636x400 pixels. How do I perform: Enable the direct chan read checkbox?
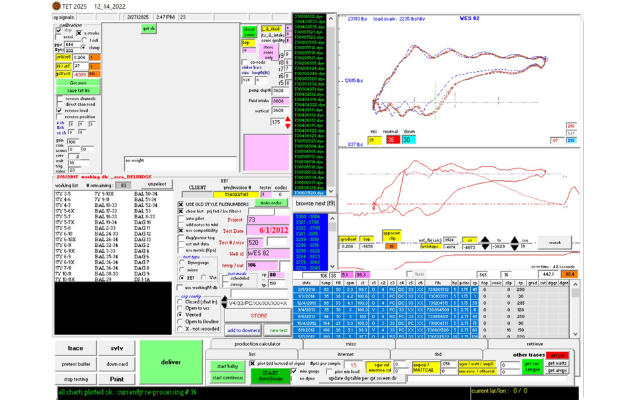(60, 104)
